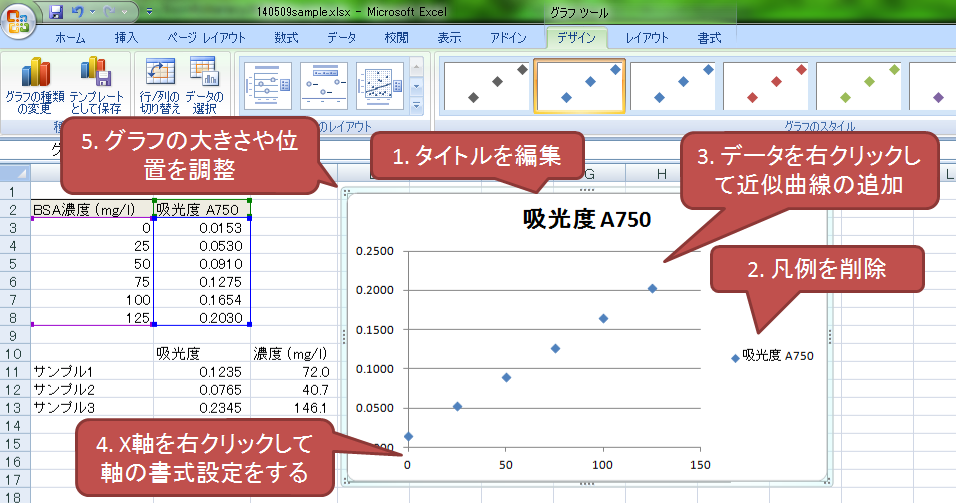
Task: Switch rows and columns with 行/列の切り替え
Action: pyautogui.click(x=160, y=85)
